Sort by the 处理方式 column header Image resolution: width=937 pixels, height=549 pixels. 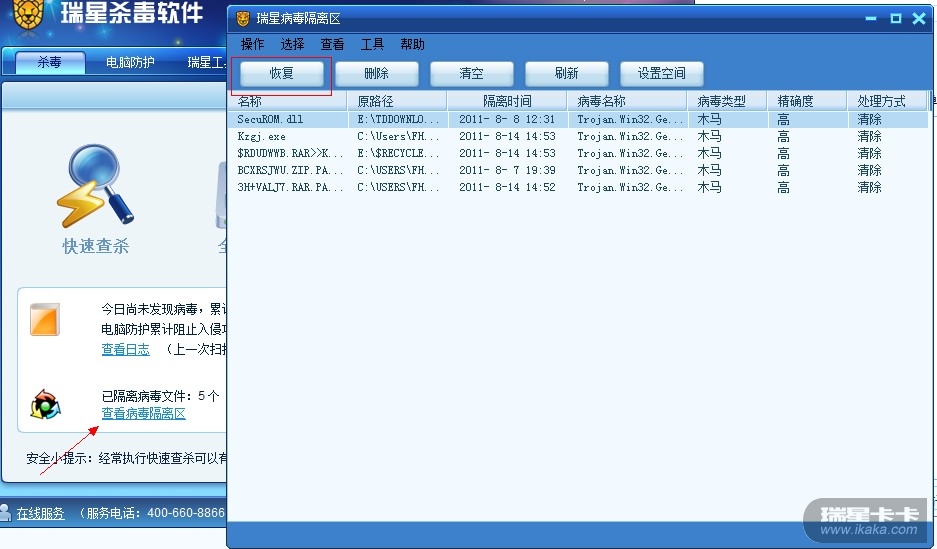887,101
